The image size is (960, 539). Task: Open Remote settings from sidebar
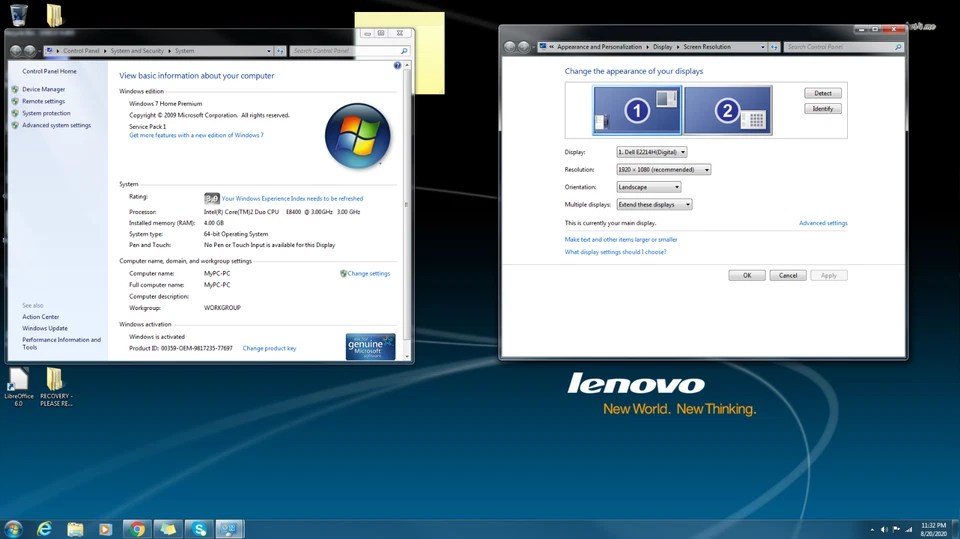43,101
